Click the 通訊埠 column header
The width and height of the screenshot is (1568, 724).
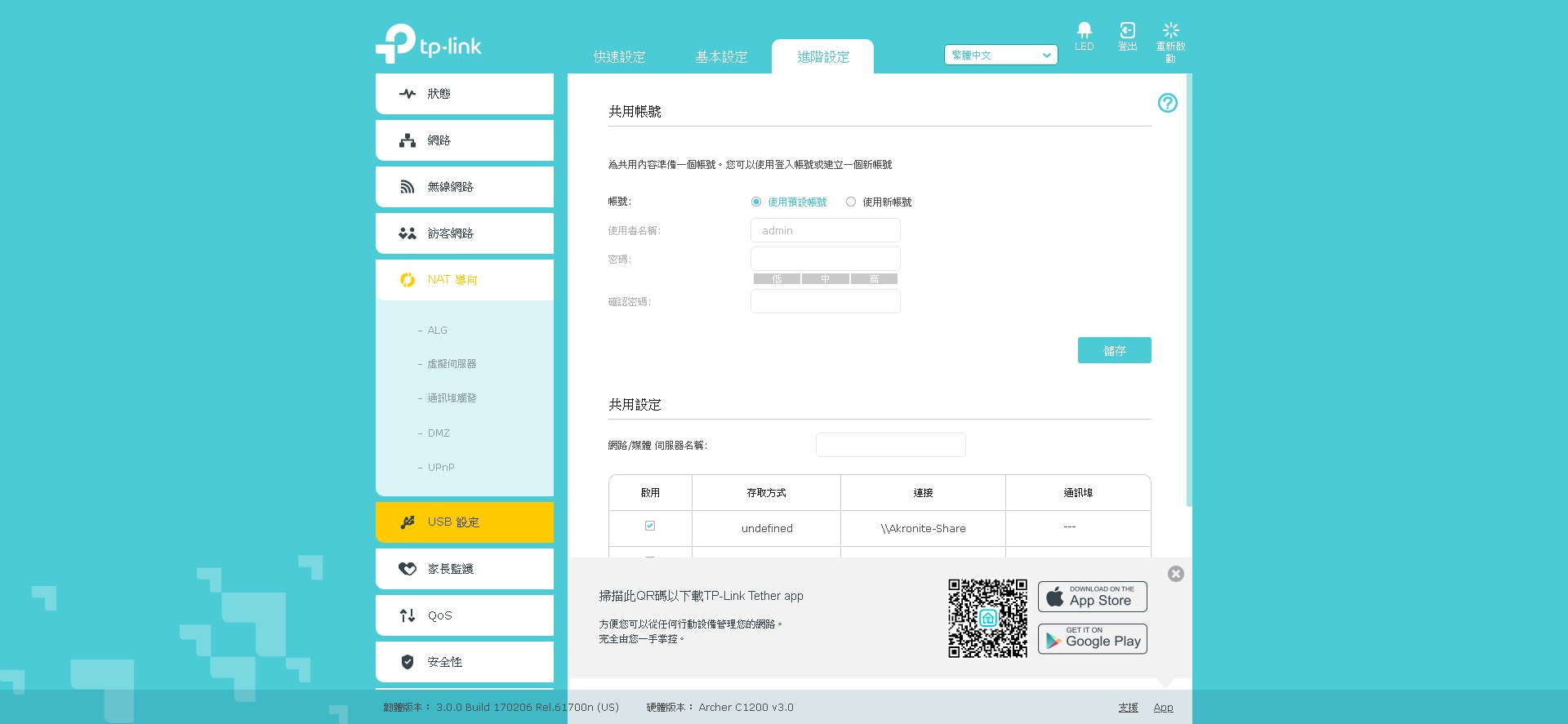[x=1078, y=493]
